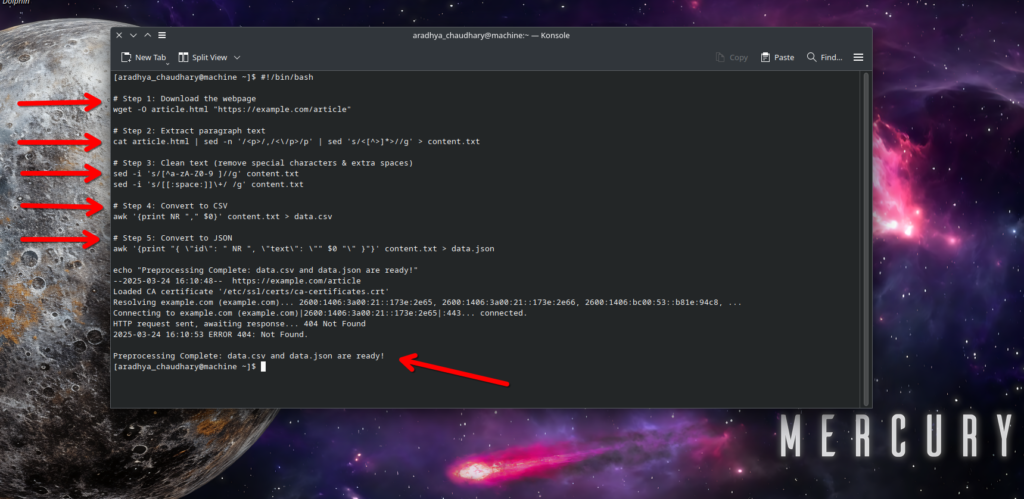The height and width of the screenshot is (499, 1024).
Task: Open the Konsole hamburger menu at toolbar right
Action: pos(858,57)
